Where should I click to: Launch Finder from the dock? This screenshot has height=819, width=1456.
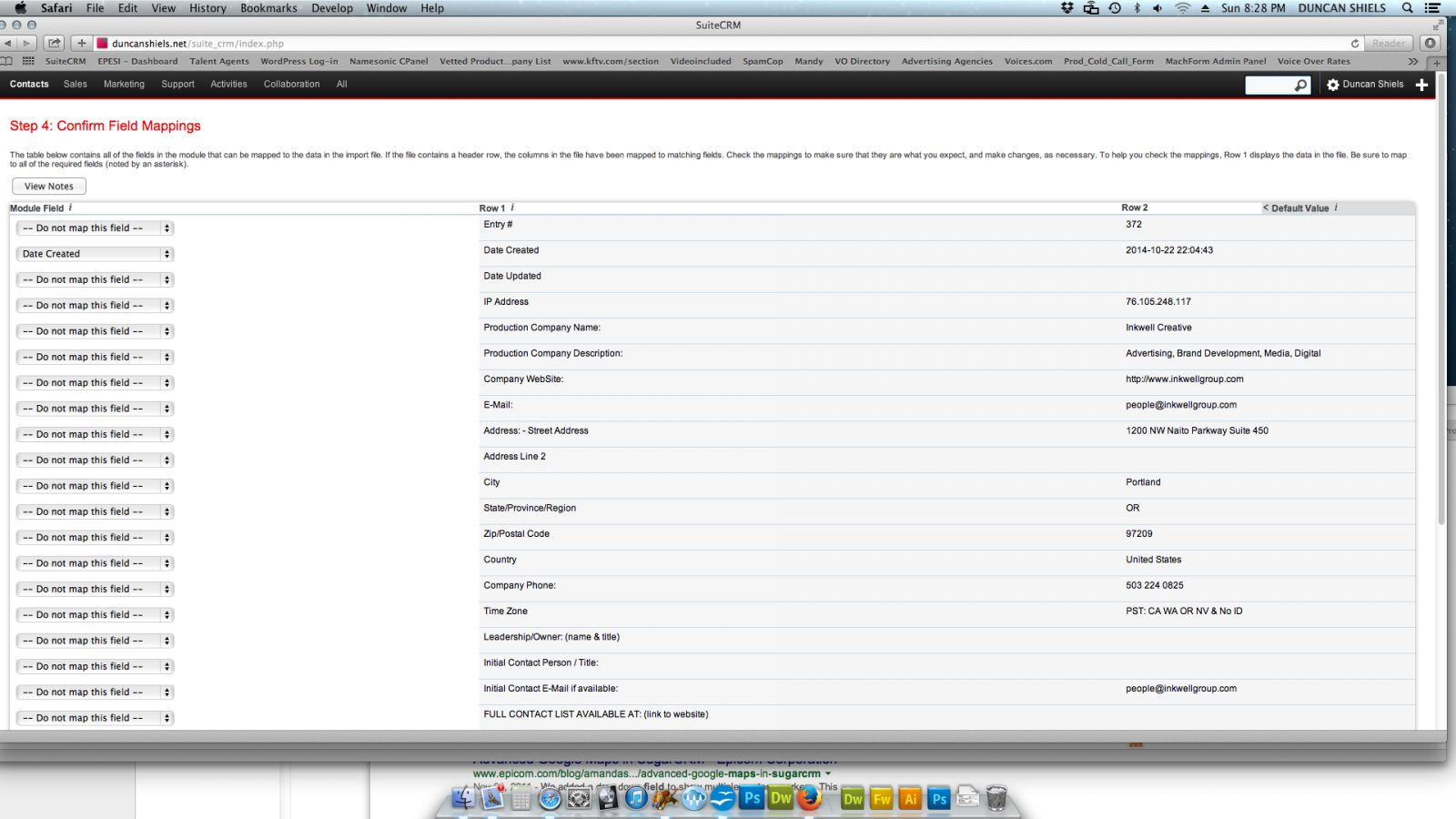(463, 798)
